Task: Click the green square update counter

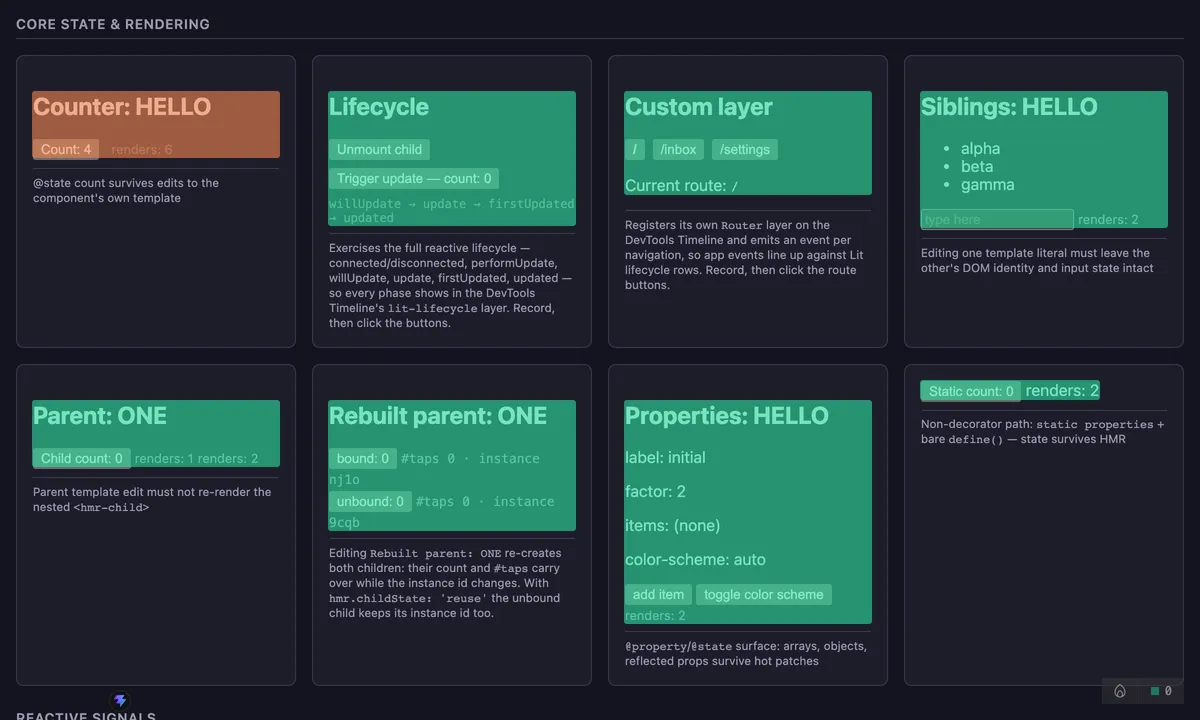Action: click(x=1161, y=691)
